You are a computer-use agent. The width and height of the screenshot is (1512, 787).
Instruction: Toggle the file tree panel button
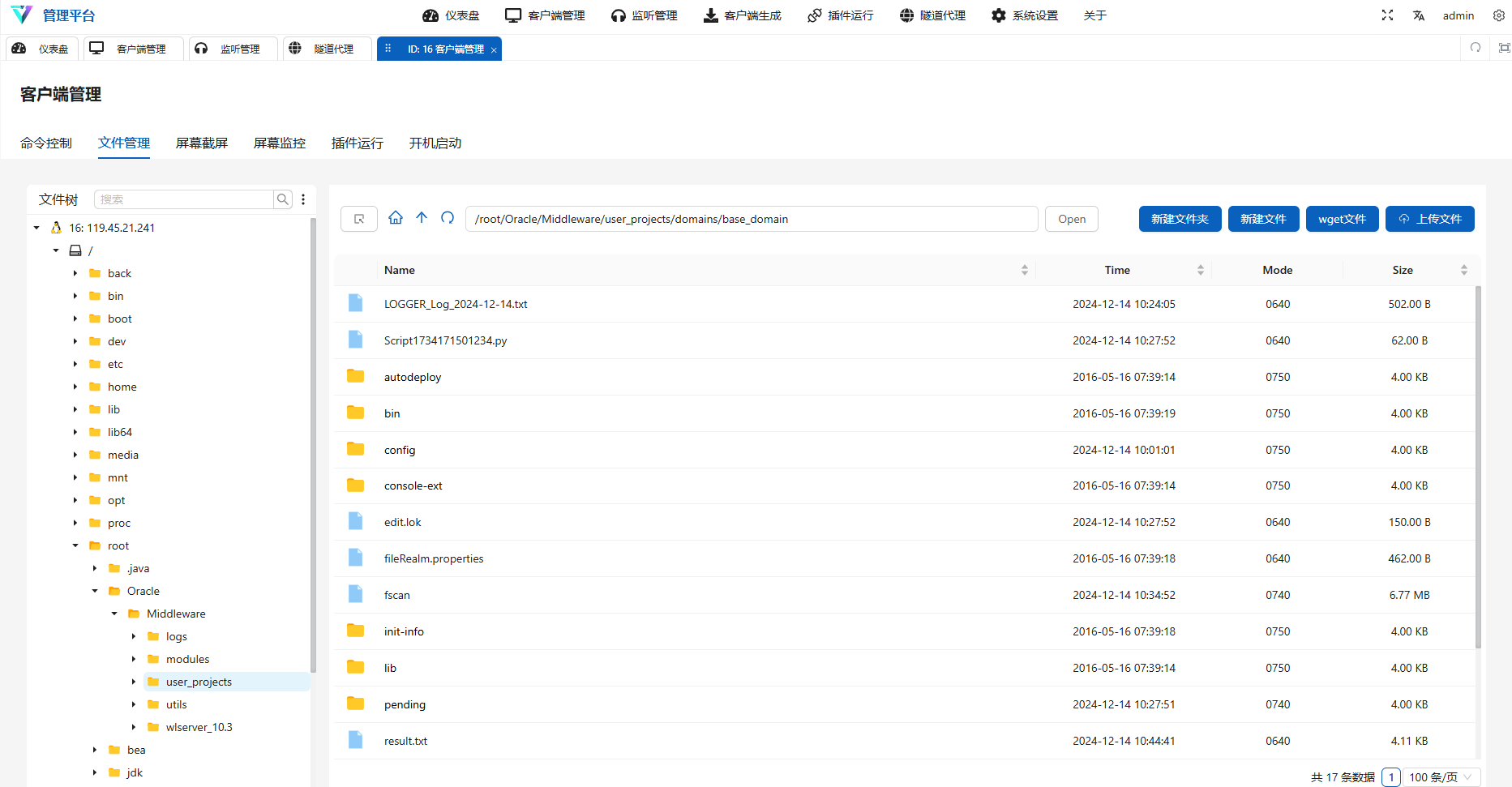pos(359,219)
